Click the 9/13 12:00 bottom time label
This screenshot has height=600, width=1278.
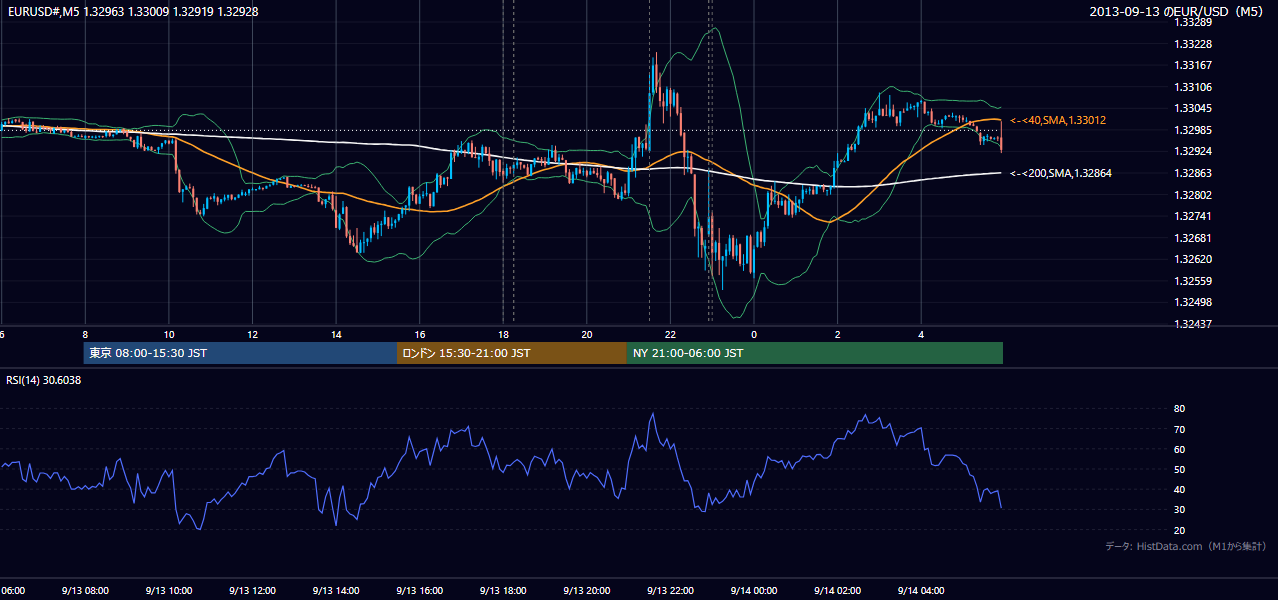pyautogui.click(x=252, y=591)
